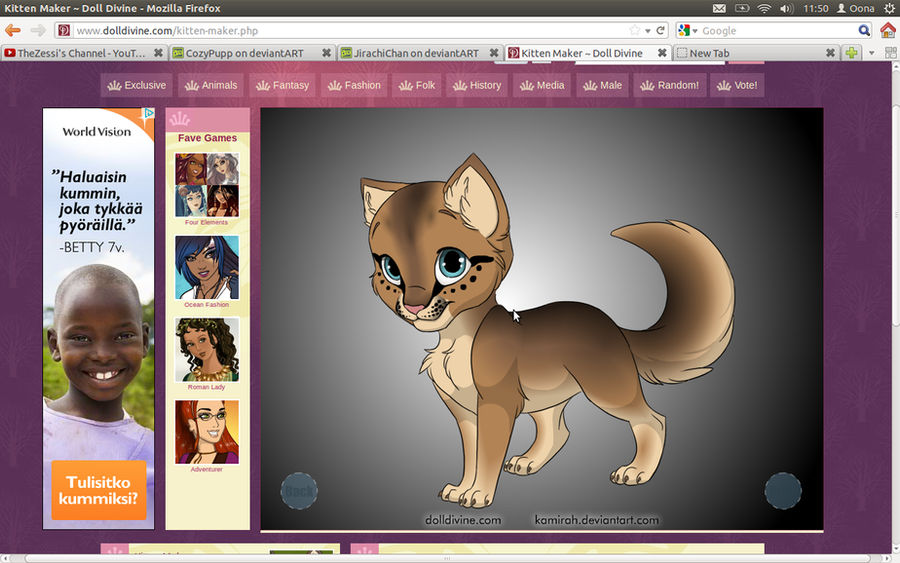The image size is (900, 563).
Task: Click the Home icon in toolbar
Action: [888, 30]
